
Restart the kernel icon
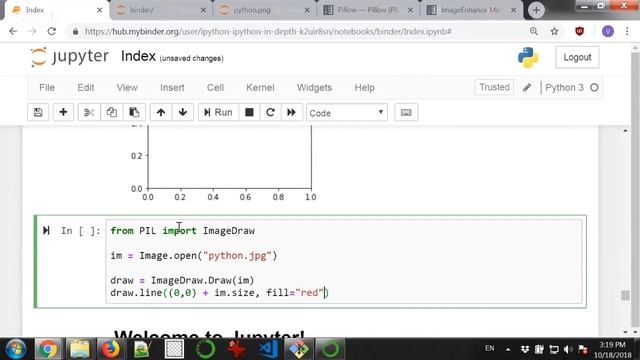click(x=270, y=112)
